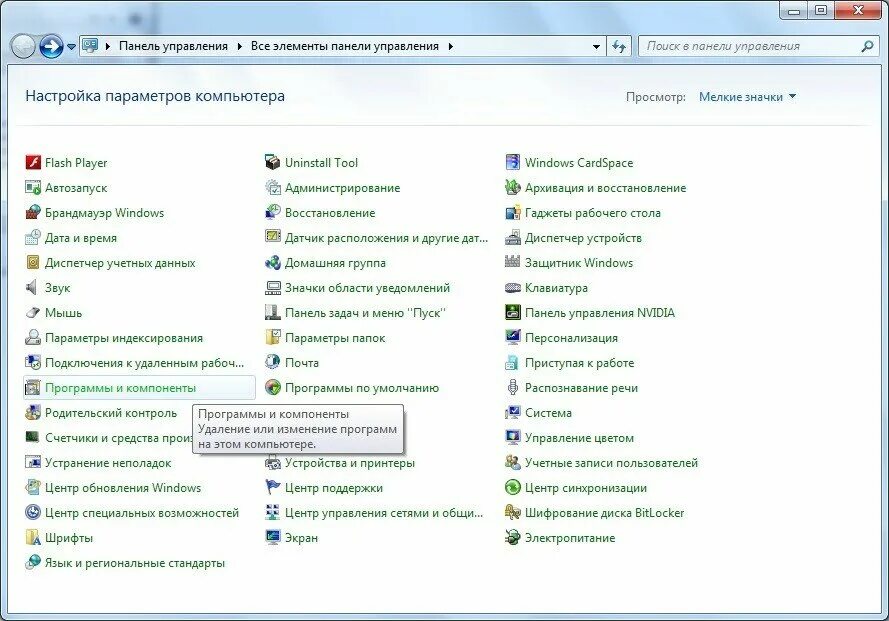Click the Архивация и восстановление icon
Image resolution: width=889 pixels, height=621 pixels.
click(513, 188)
